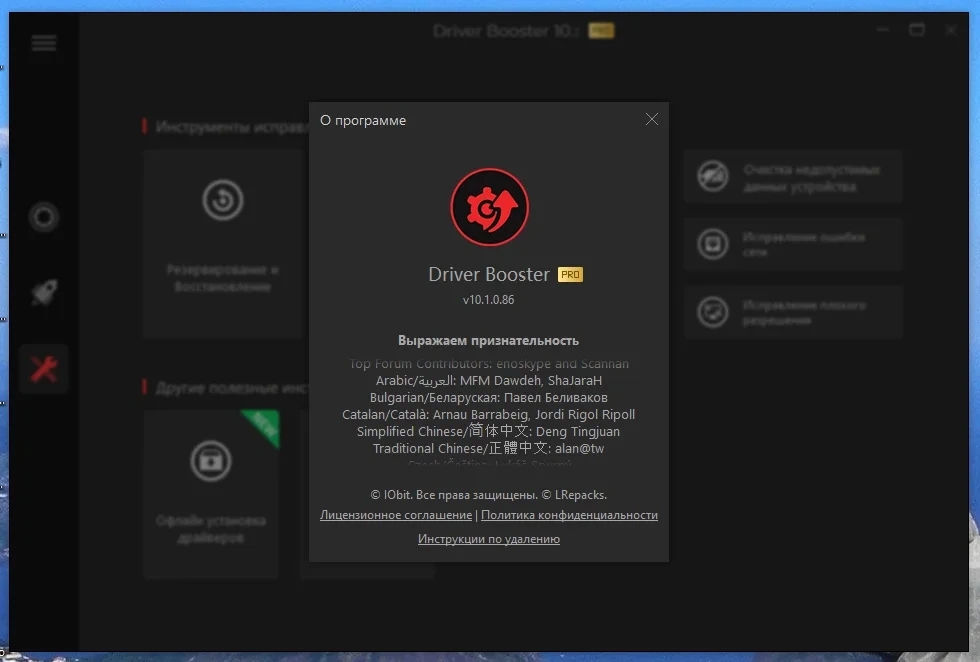Click the Arabic translators credit line
The height and width of the screenshot is (662, 980).
click(489, 381)
